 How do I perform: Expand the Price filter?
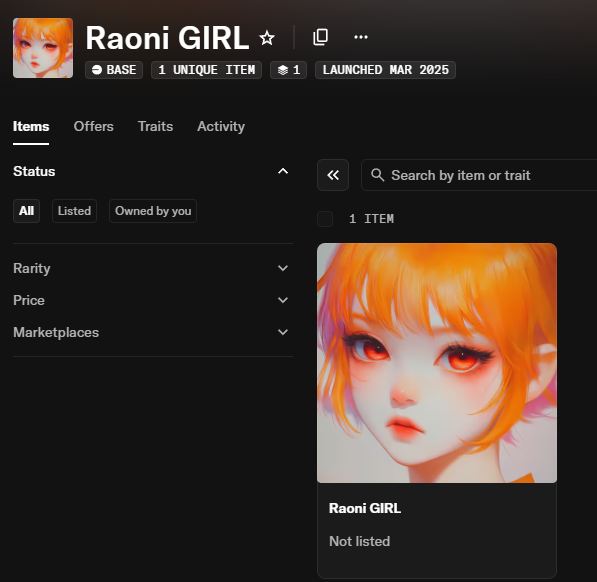coord(153,300)
